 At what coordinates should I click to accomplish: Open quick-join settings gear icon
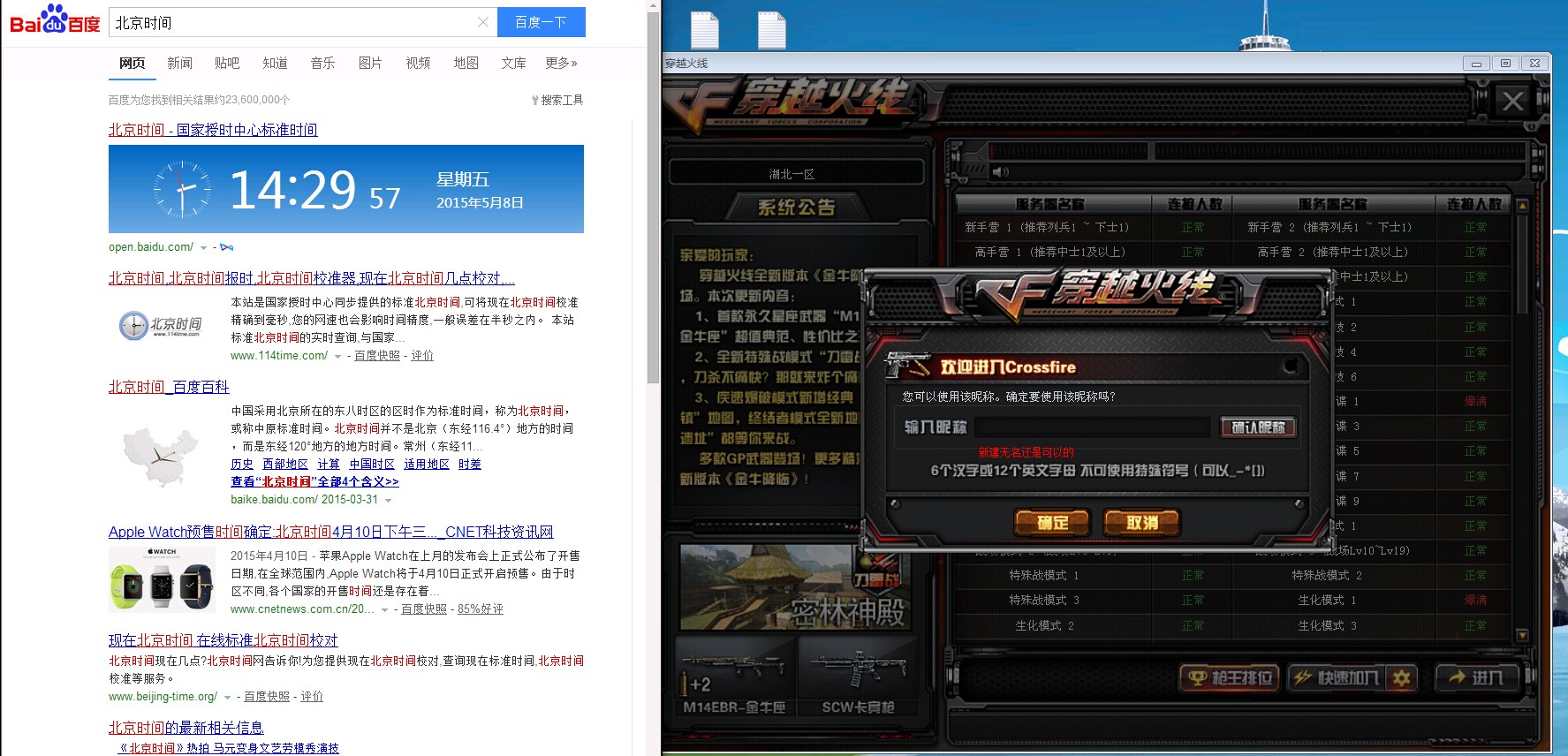coord(1401,677)
